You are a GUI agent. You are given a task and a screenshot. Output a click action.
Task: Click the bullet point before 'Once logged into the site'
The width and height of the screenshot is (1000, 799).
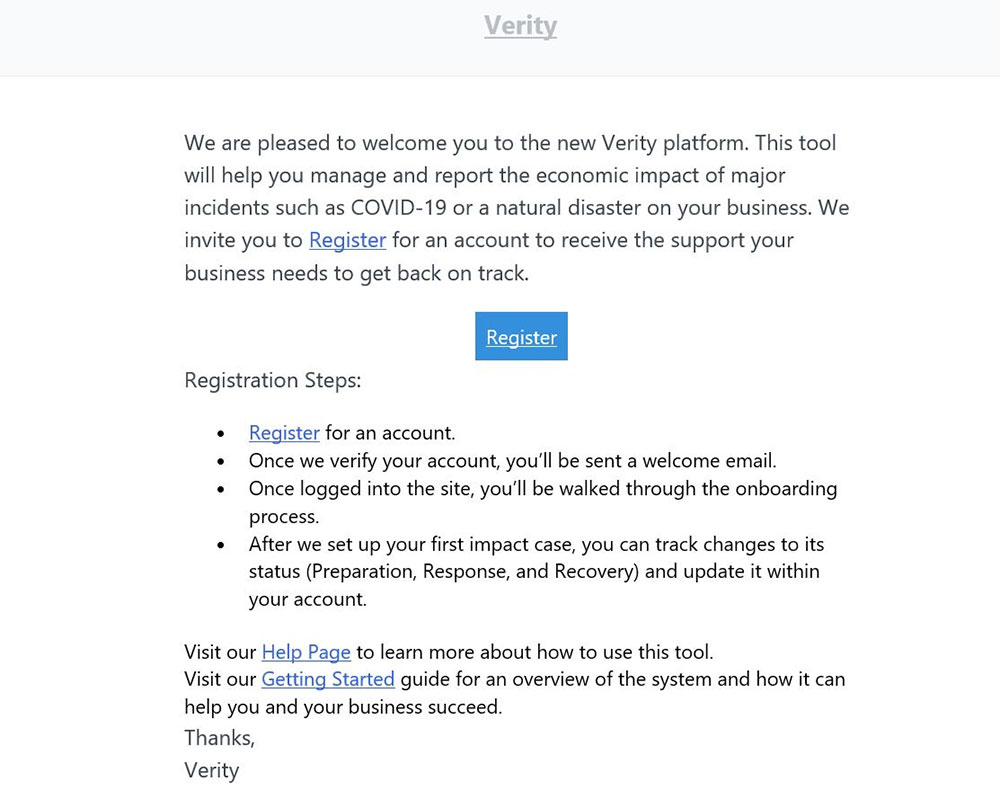point(221,490)
